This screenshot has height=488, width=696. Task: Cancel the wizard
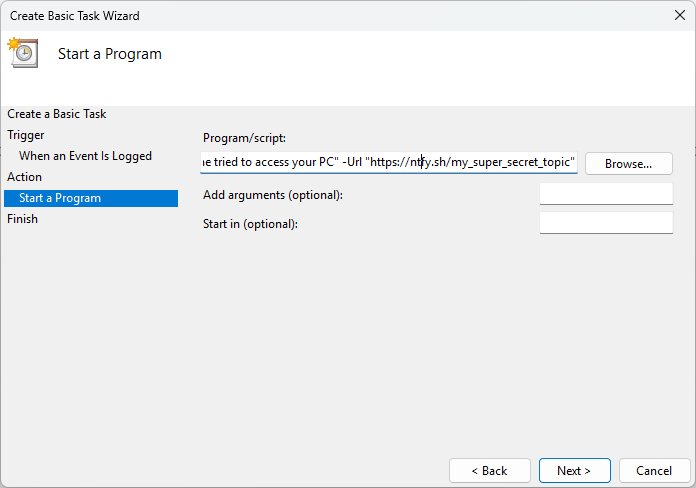click(654, 470)
